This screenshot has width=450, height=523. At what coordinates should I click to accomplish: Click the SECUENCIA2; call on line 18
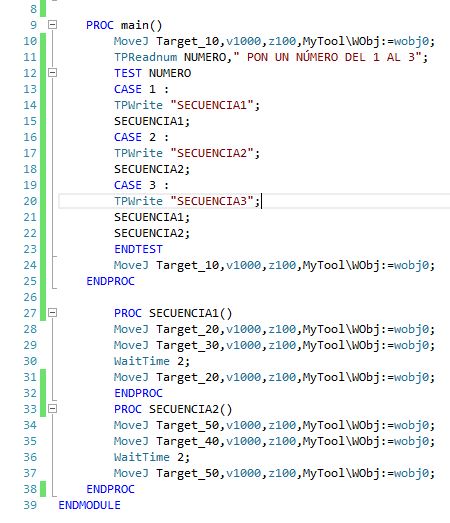tap(152, 169)
